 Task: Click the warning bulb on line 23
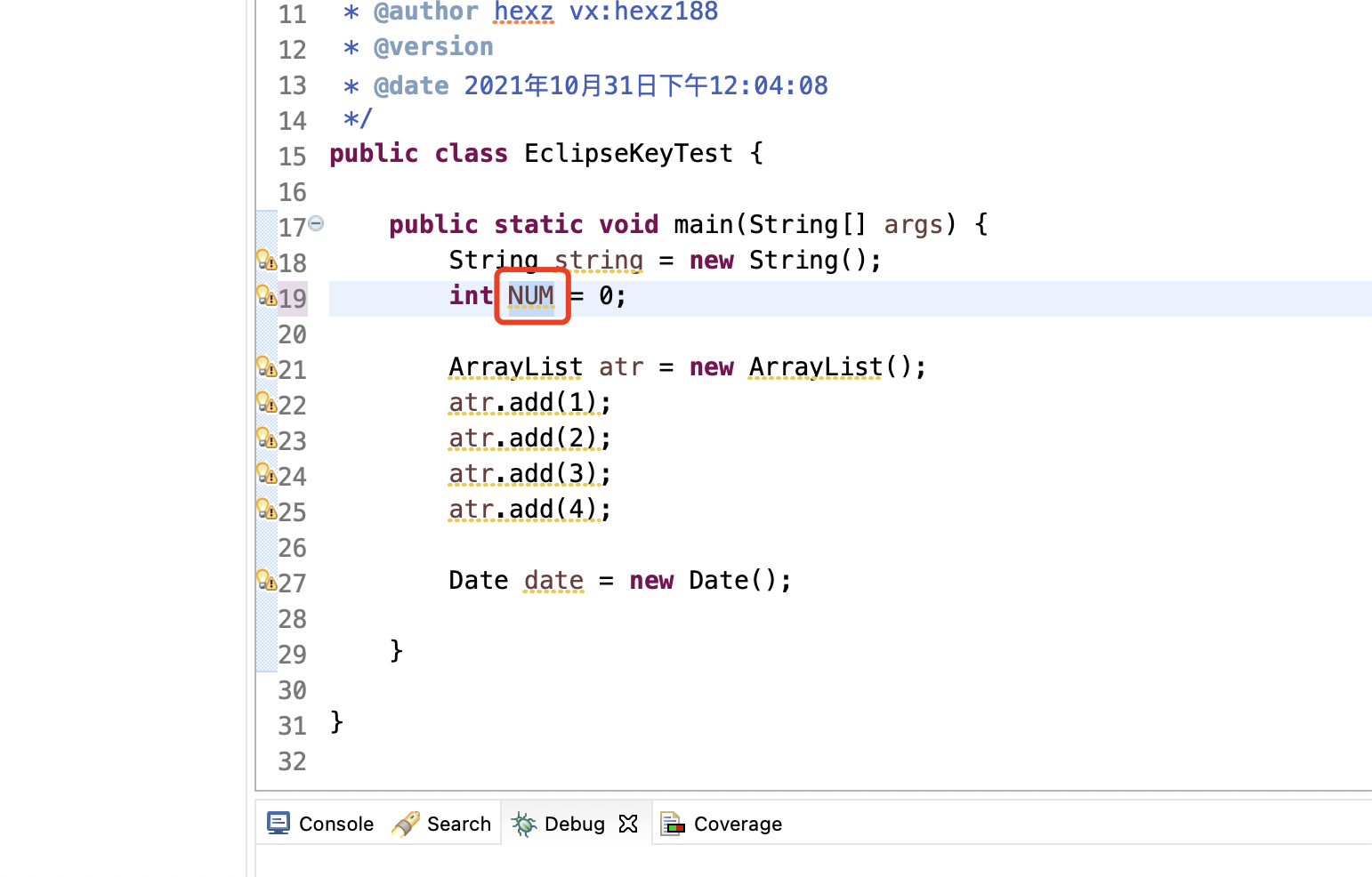point(266,438)
